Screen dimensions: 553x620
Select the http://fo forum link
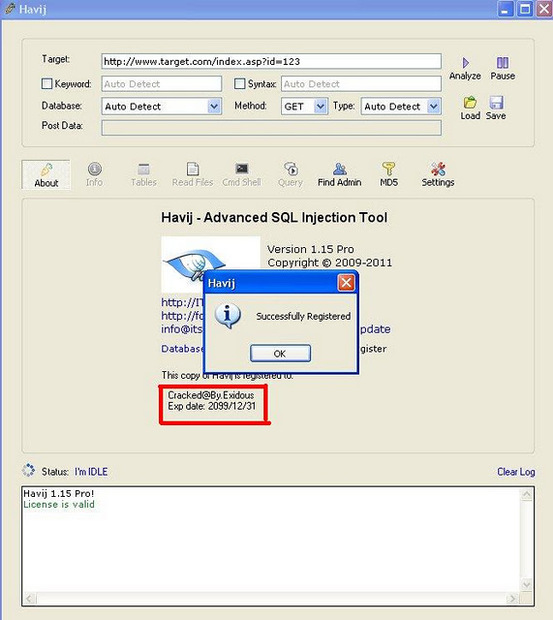click(182, 316)
